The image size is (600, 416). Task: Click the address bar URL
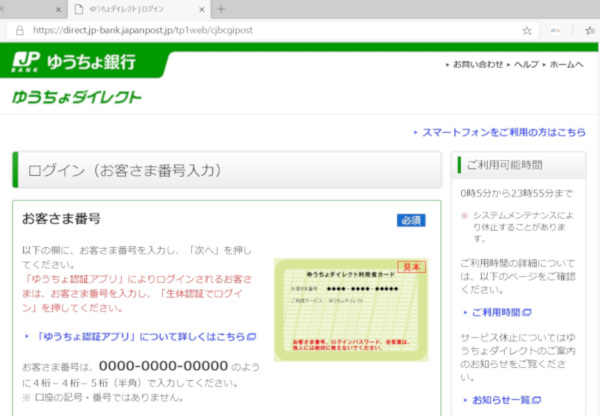pos(143,30)
